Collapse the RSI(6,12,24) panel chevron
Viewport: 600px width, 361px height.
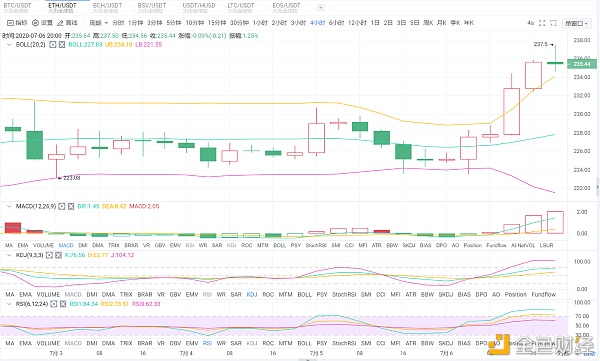click(9, 304)
